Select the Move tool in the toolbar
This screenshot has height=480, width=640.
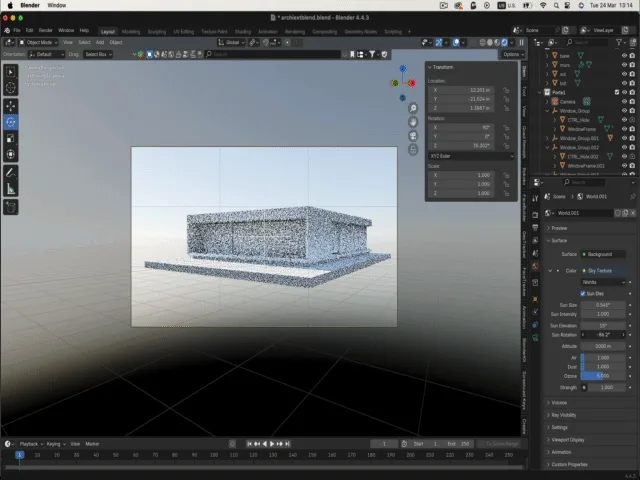click(11, 105)
